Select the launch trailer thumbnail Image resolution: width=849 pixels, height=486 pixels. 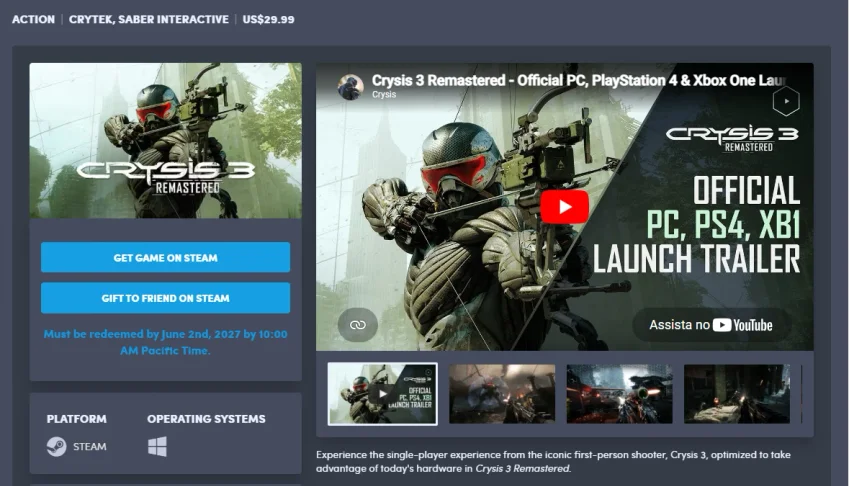[382, 394]
